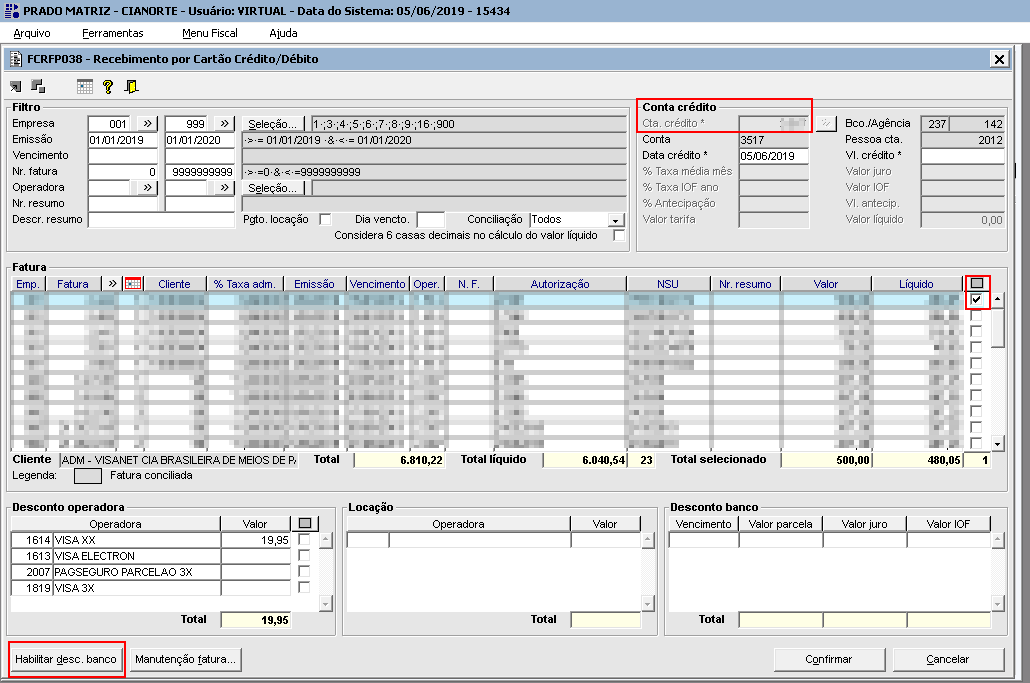The width and height of the screenshot is (1030, 683).
Task: Check the VISA ELECTRON discount checkbox
Action: [303, 556]
